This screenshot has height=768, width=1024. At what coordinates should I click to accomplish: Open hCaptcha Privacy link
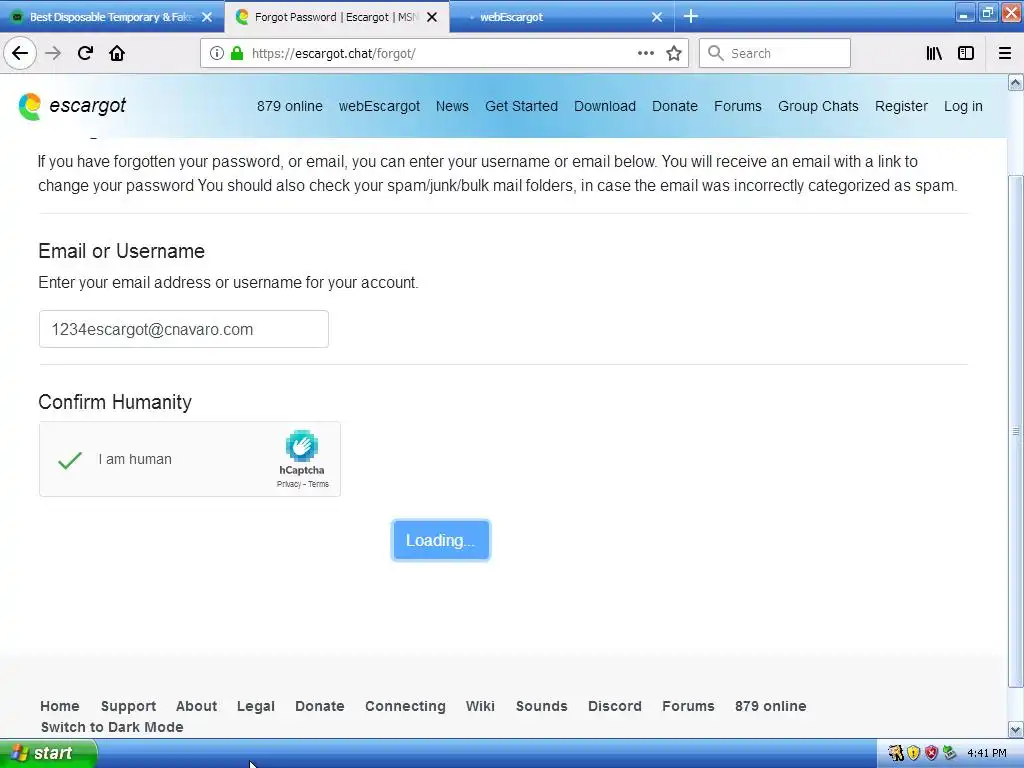[x=288, y=484]
